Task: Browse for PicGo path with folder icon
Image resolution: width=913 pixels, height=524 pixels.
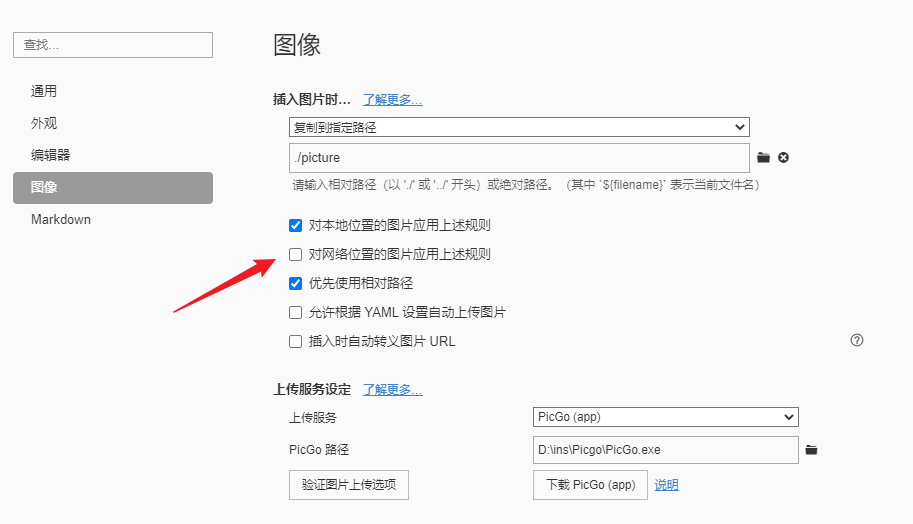Action: (811, 450)
